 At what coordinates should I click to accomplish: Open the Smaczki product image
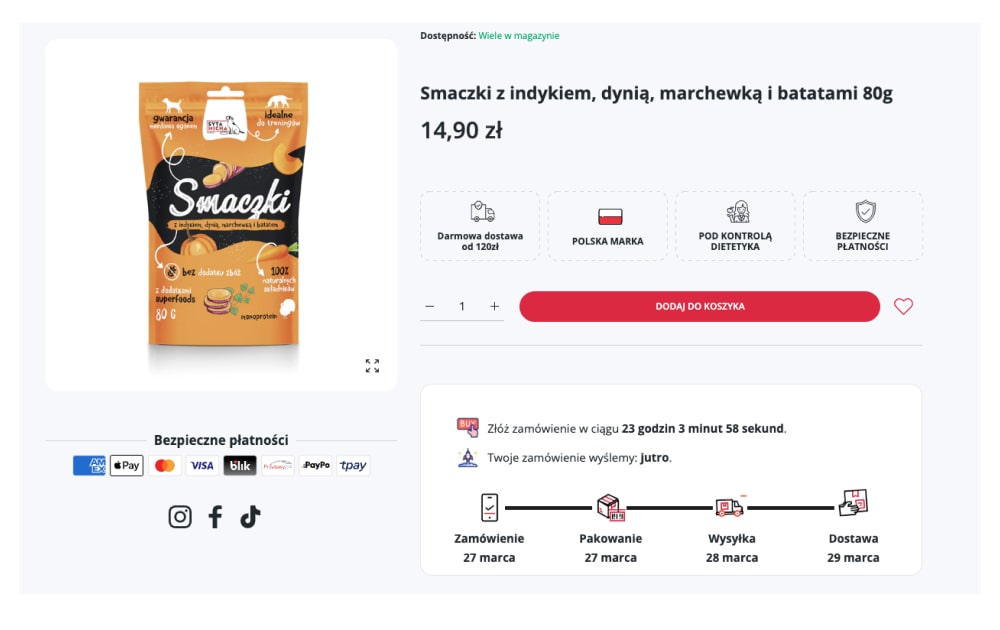pos(221,215)
